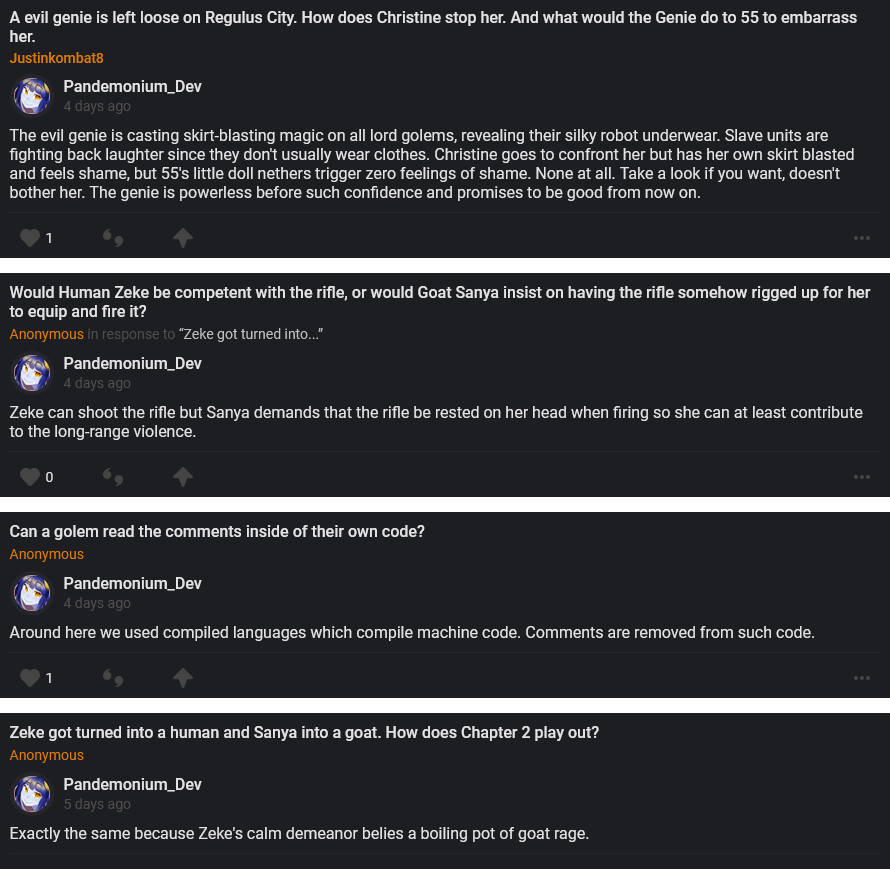Click Pandemonium_Dev avatar on goat rage answer
Screen dimensions: 890x869
click(32, 794)
